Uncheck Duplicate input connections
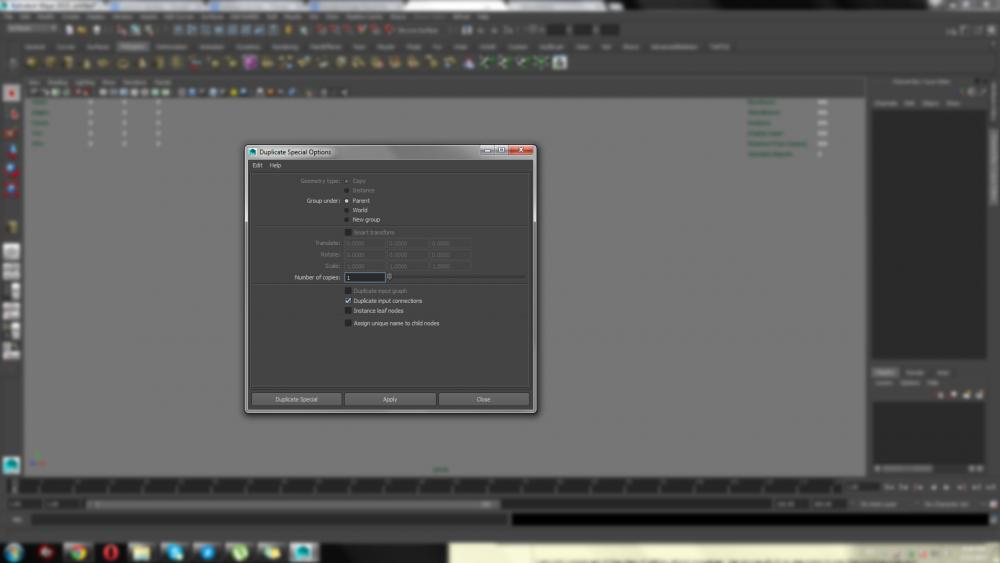1000x563 pixels. 348,301
